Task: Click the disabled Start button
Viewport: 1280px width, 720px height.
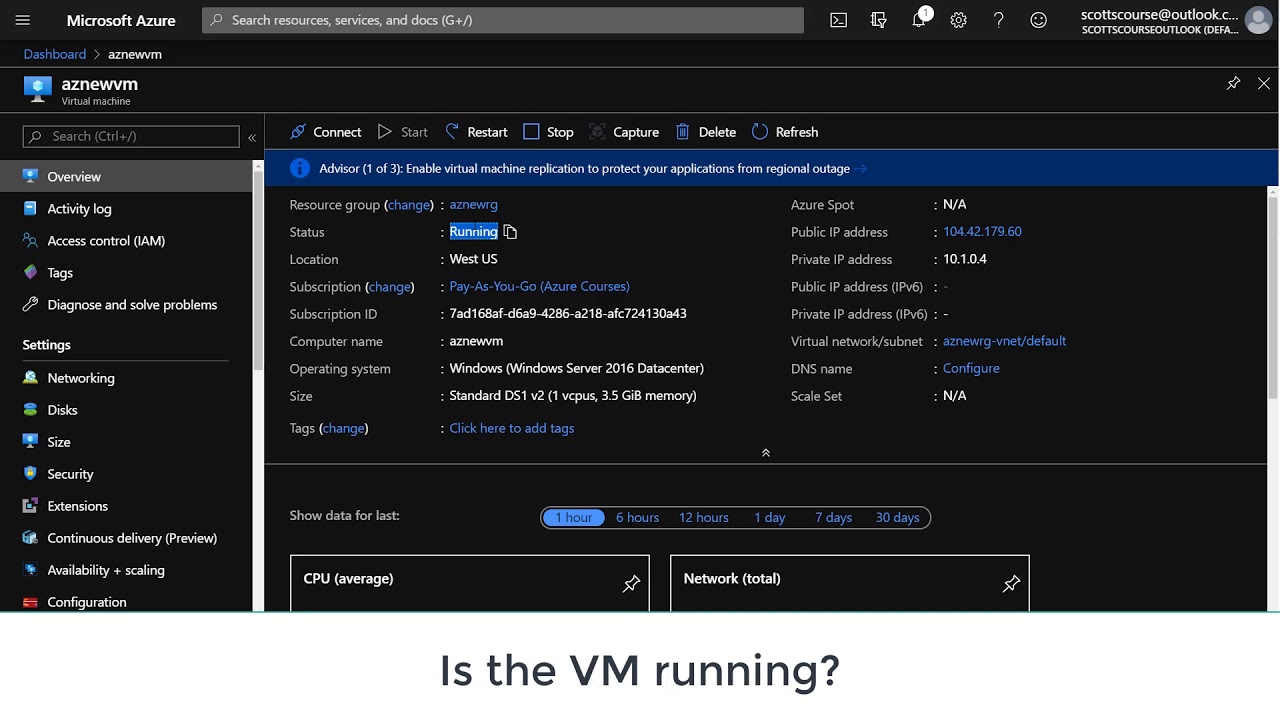Action: pyautogui.click(x=402, y=132)
